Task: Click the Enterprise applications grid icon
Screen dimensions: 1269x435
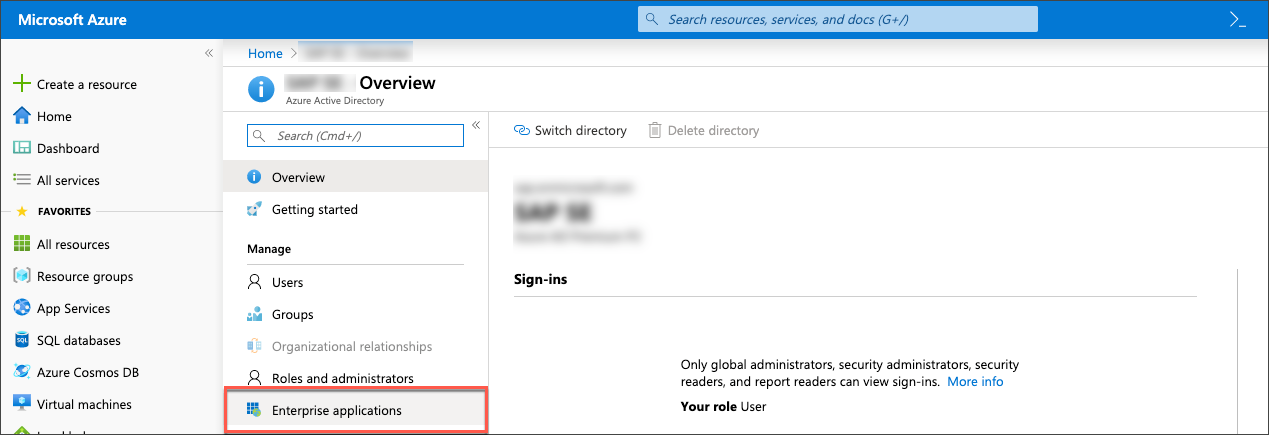Action: point(254,410)
